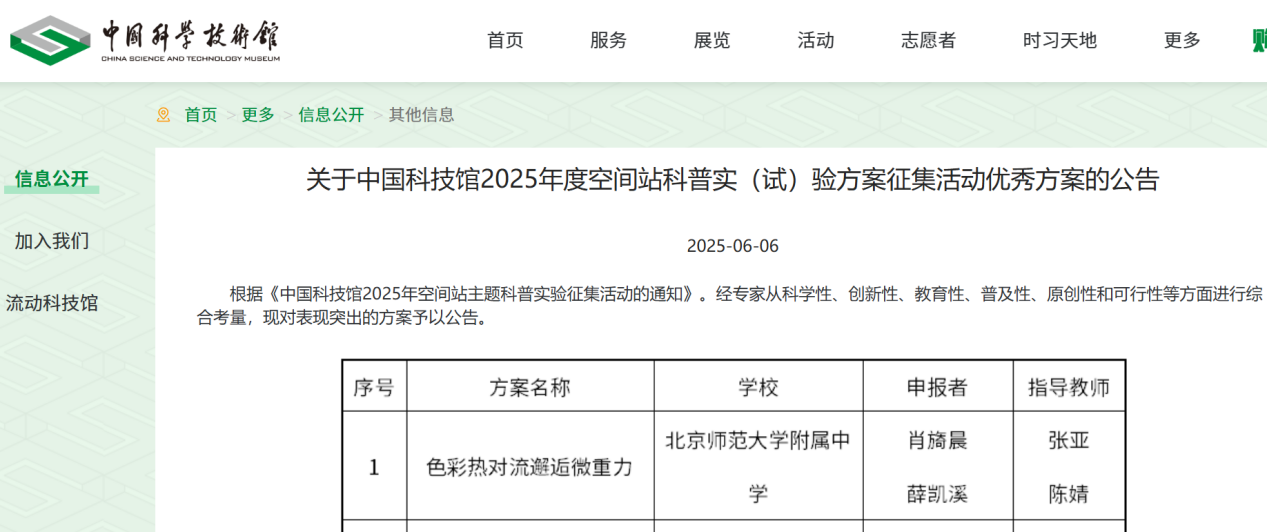Click teacher name 陈婧

click(x=1068, y=494)
